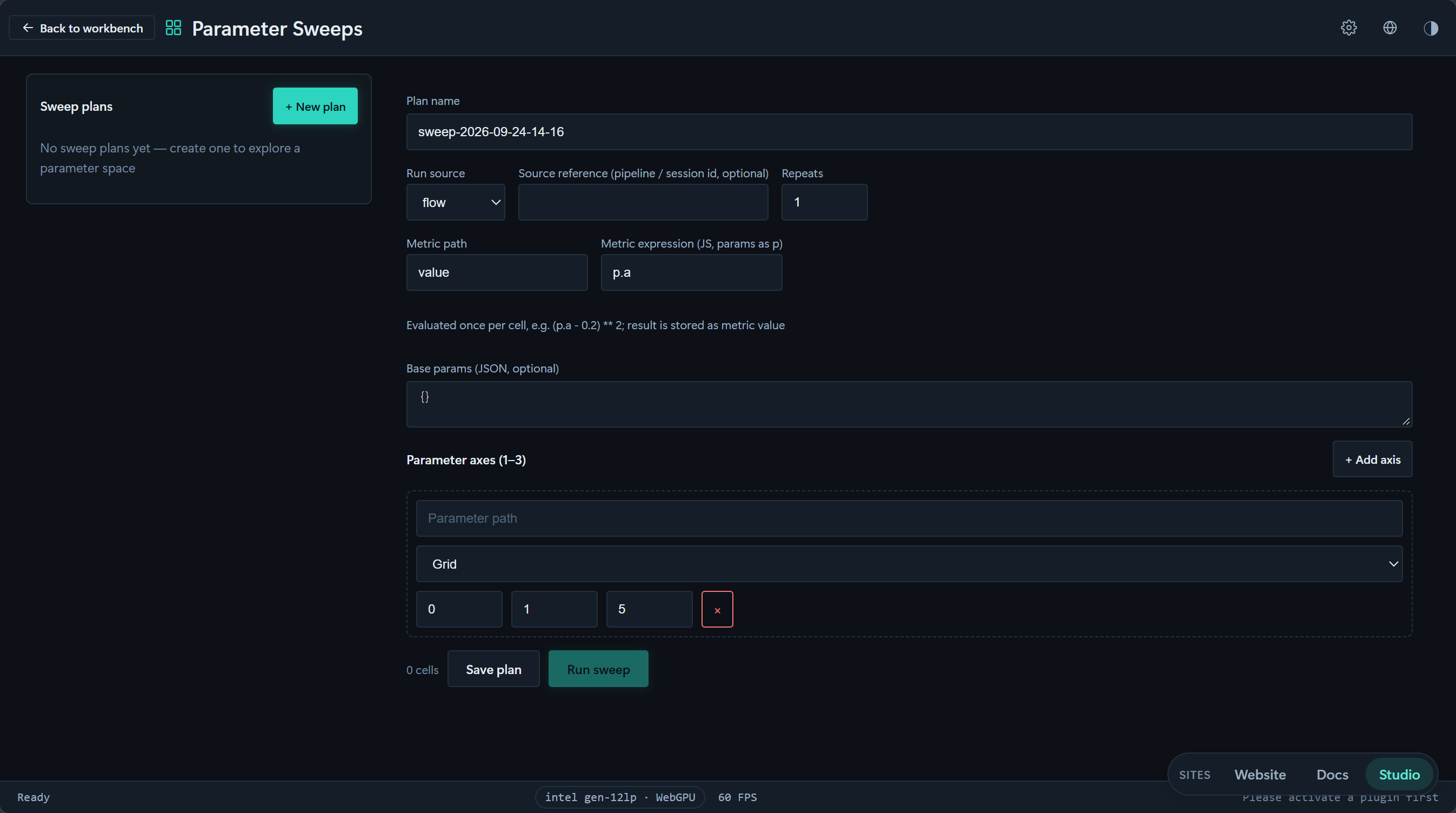Click the Base params resize handle
Image resolution: width=1456 pixels, height=813 pixels.
tap(1406, 421)
